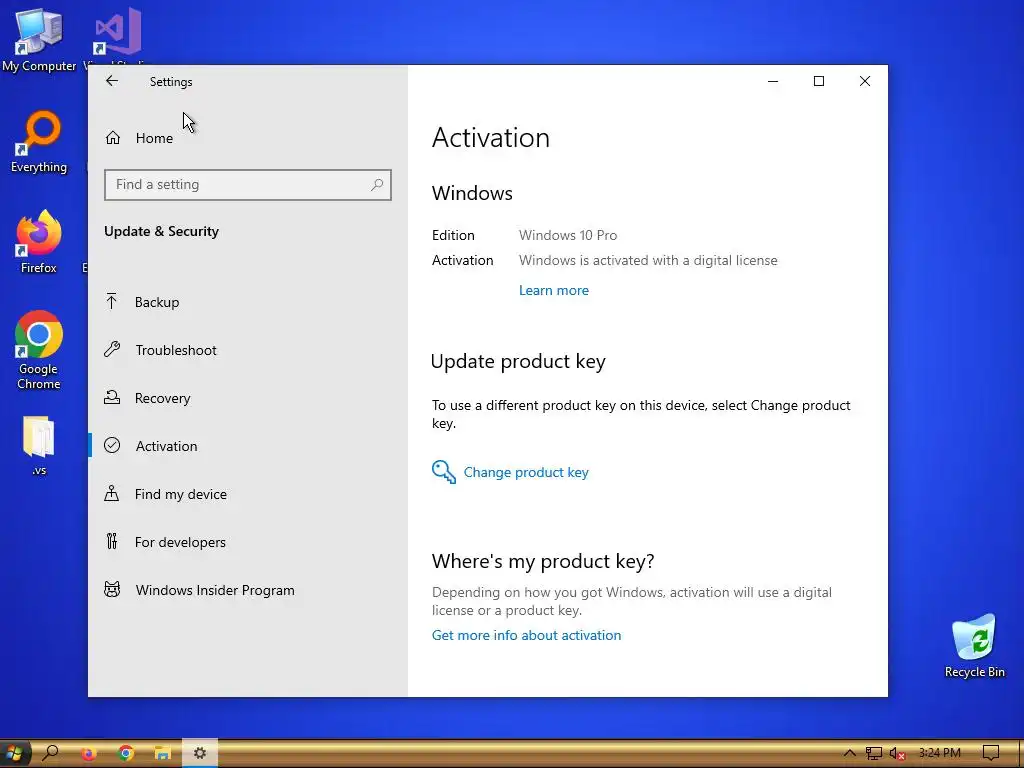The width and height of the screenshot is (1024, 768).
Task: Open Chrome from the taskbar
Action: pos(125,754)
